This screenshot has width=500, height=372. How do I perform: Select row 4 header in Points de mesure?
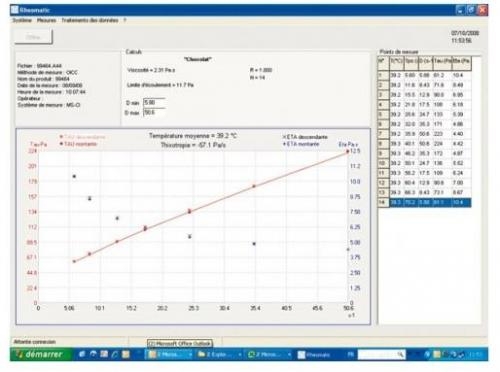click(x=383, y=105)
